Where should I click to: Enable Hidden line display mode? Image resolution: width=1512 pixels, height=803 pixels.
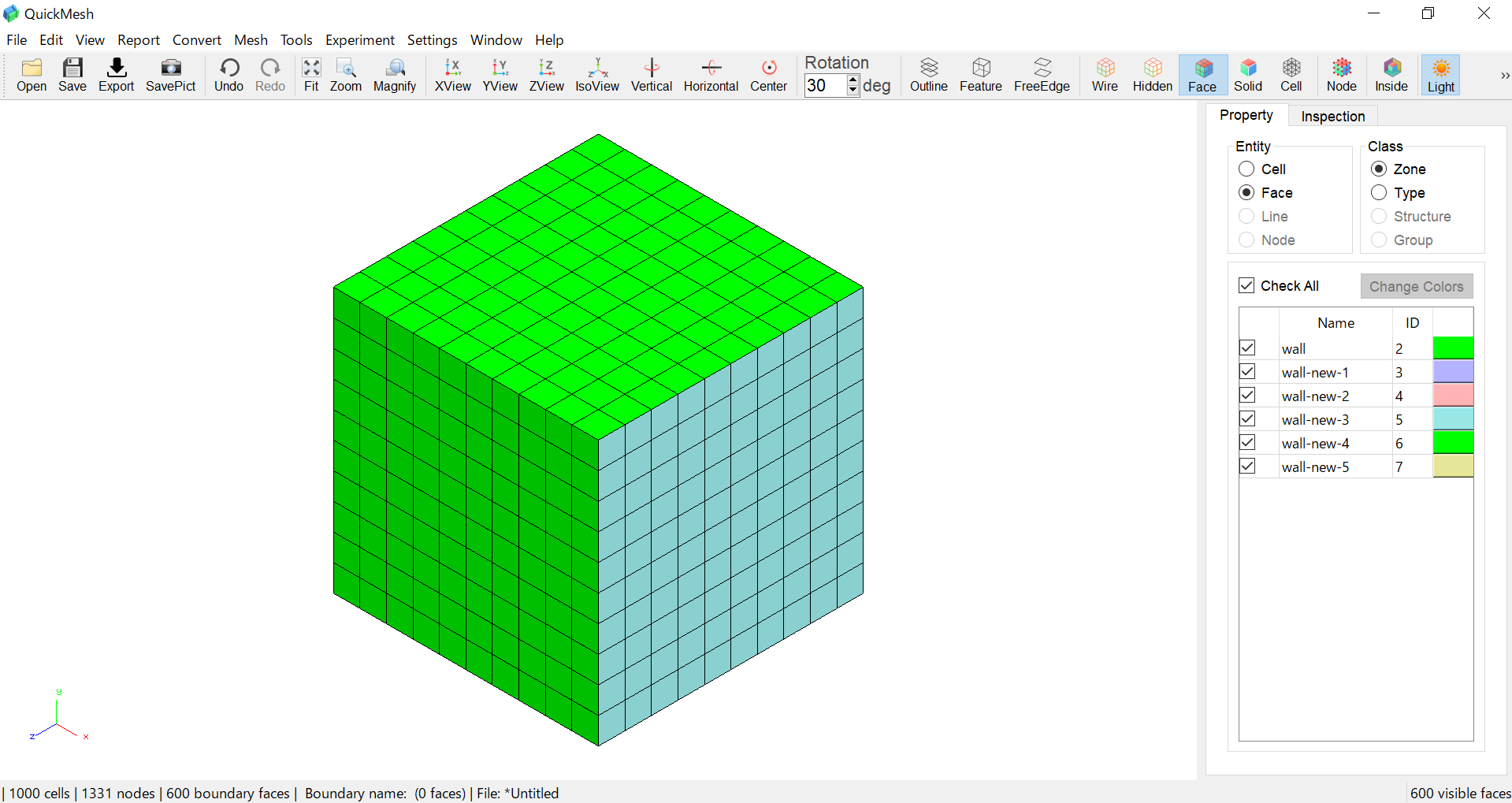click(1153, 76)
